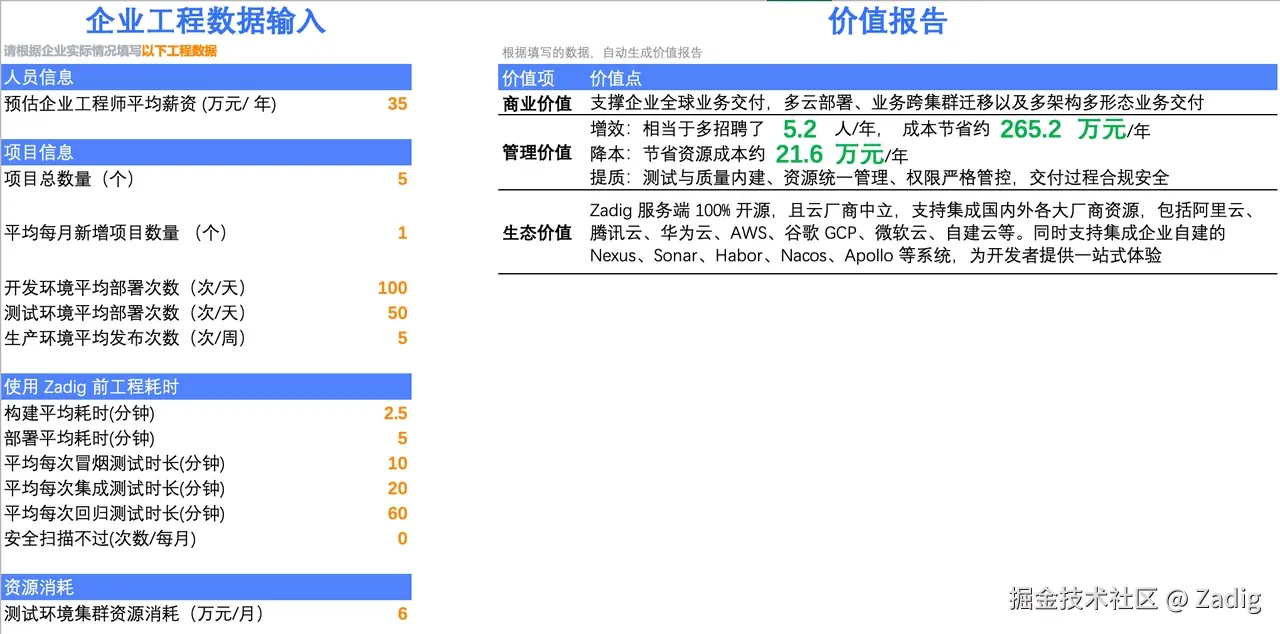1280x634 pixels.
Task: Select label 平均每次冒烟测试时长
Action: coord(115,463)
